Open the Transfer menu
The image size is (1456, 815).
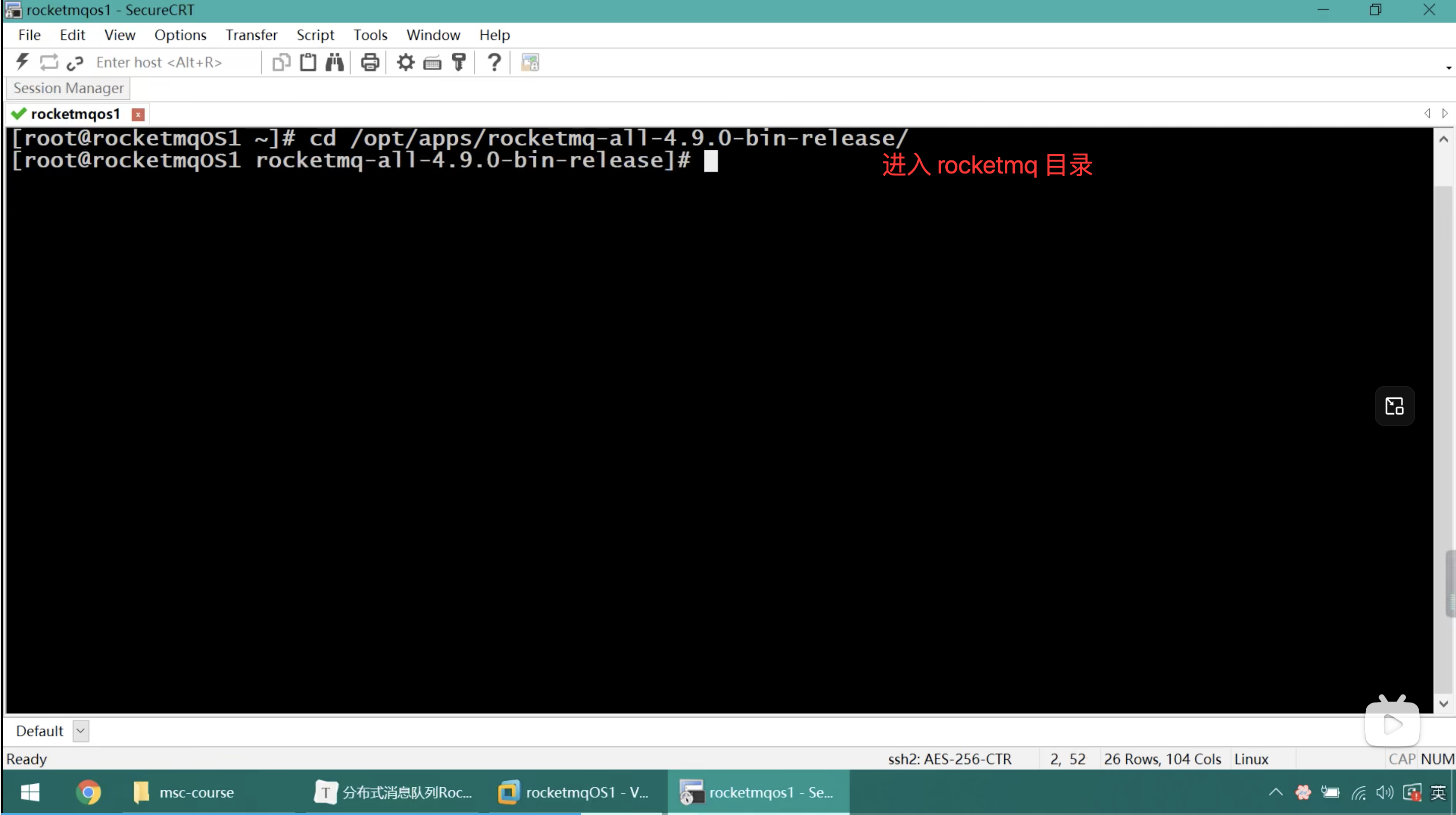point(252,35)
